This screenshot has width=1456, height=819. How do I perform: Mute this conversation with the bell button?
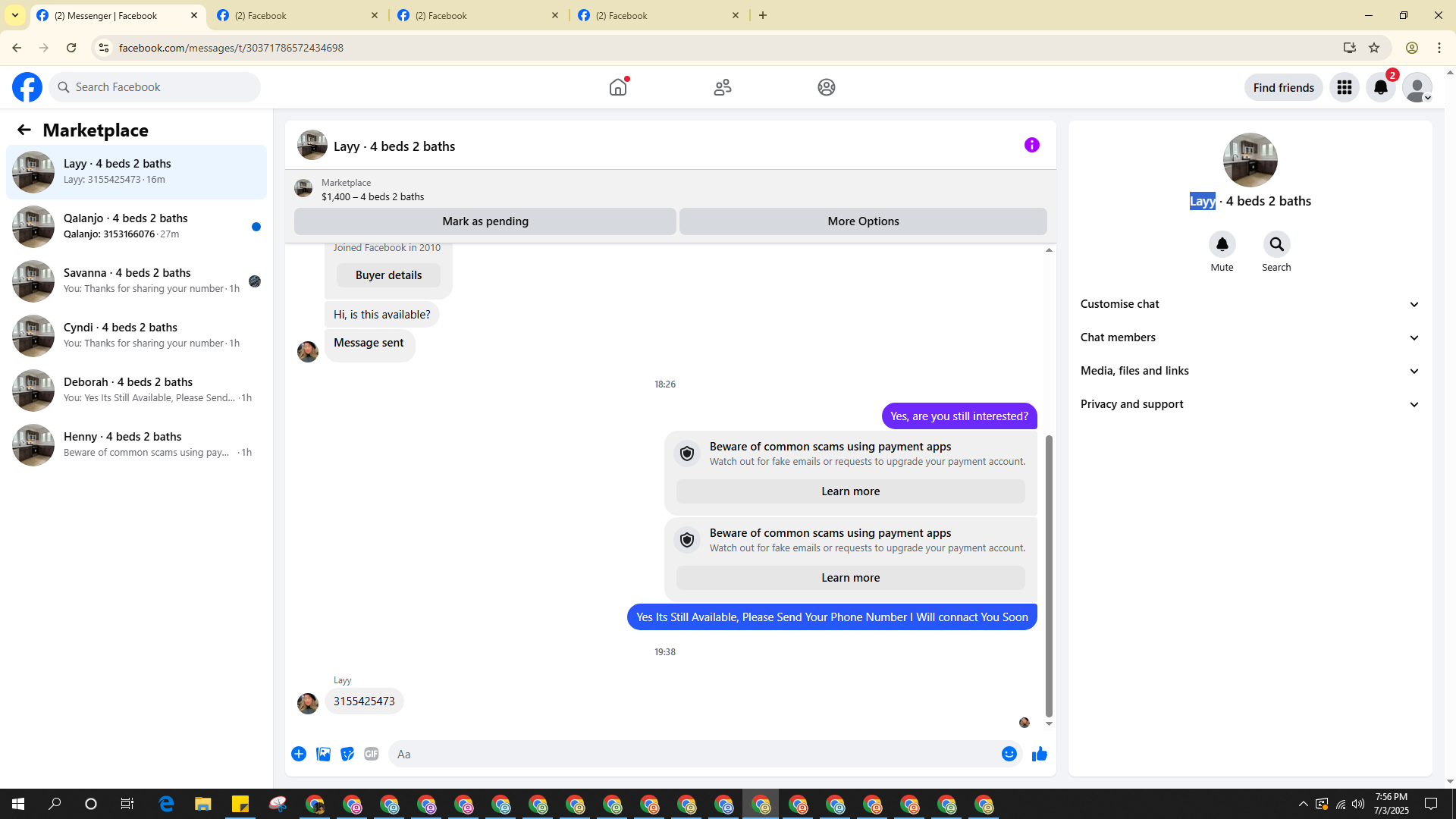point(1222,244)
